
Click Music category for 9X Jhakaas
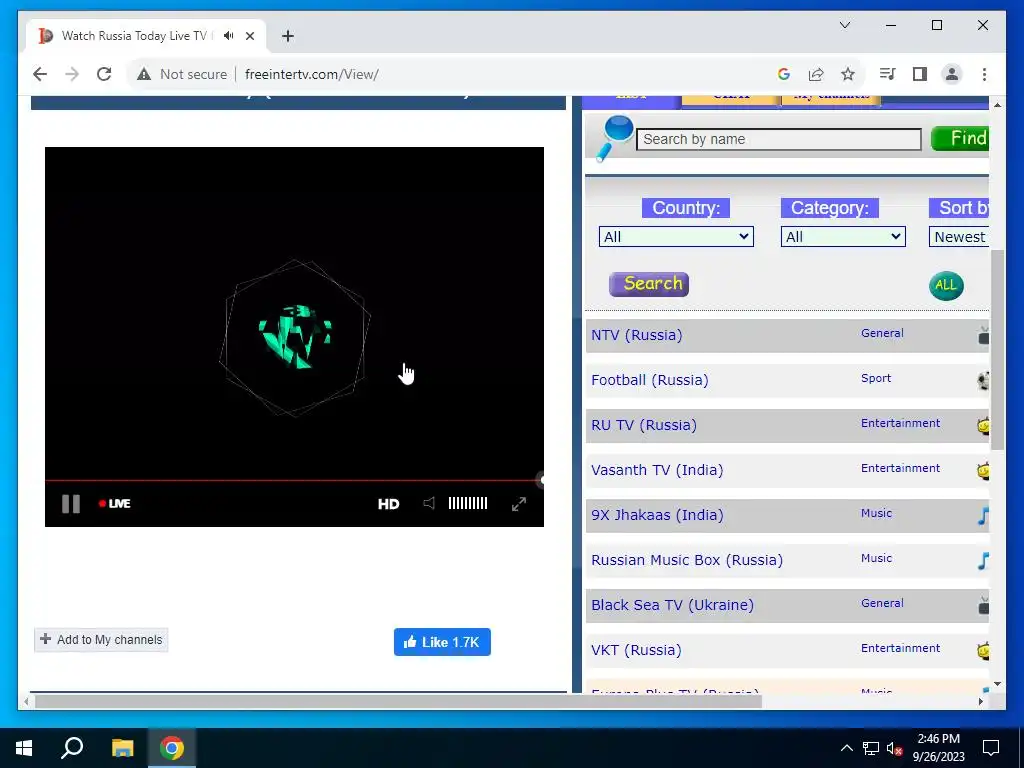pos(876,513)
